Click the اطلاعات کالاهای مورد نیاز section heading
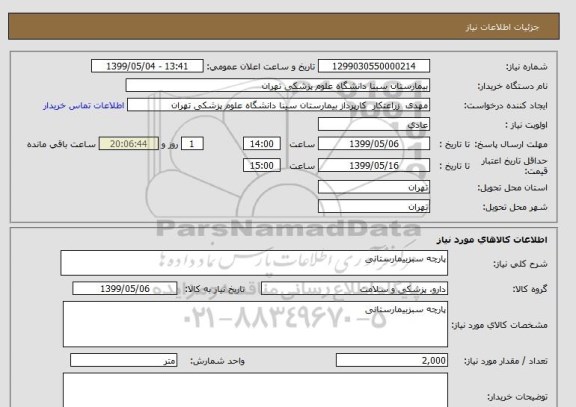 (492, 240)
